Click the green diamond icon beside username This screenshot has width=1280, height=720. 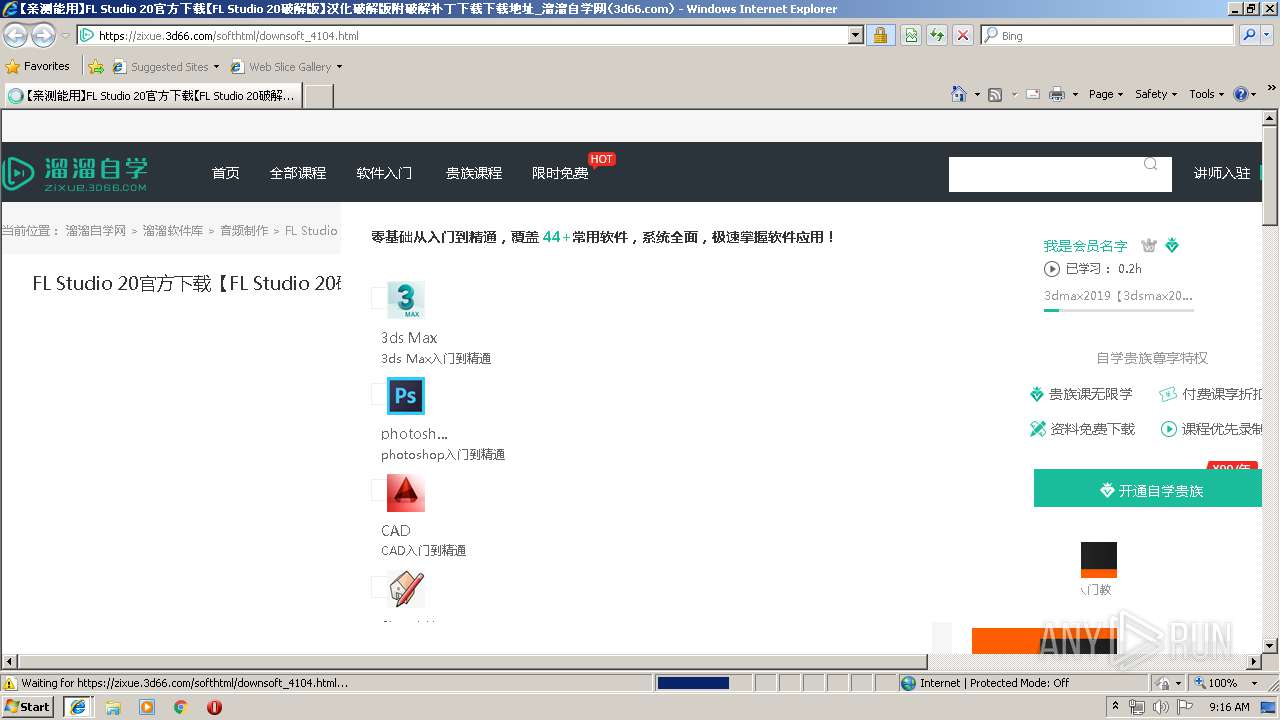point(1172,245)
